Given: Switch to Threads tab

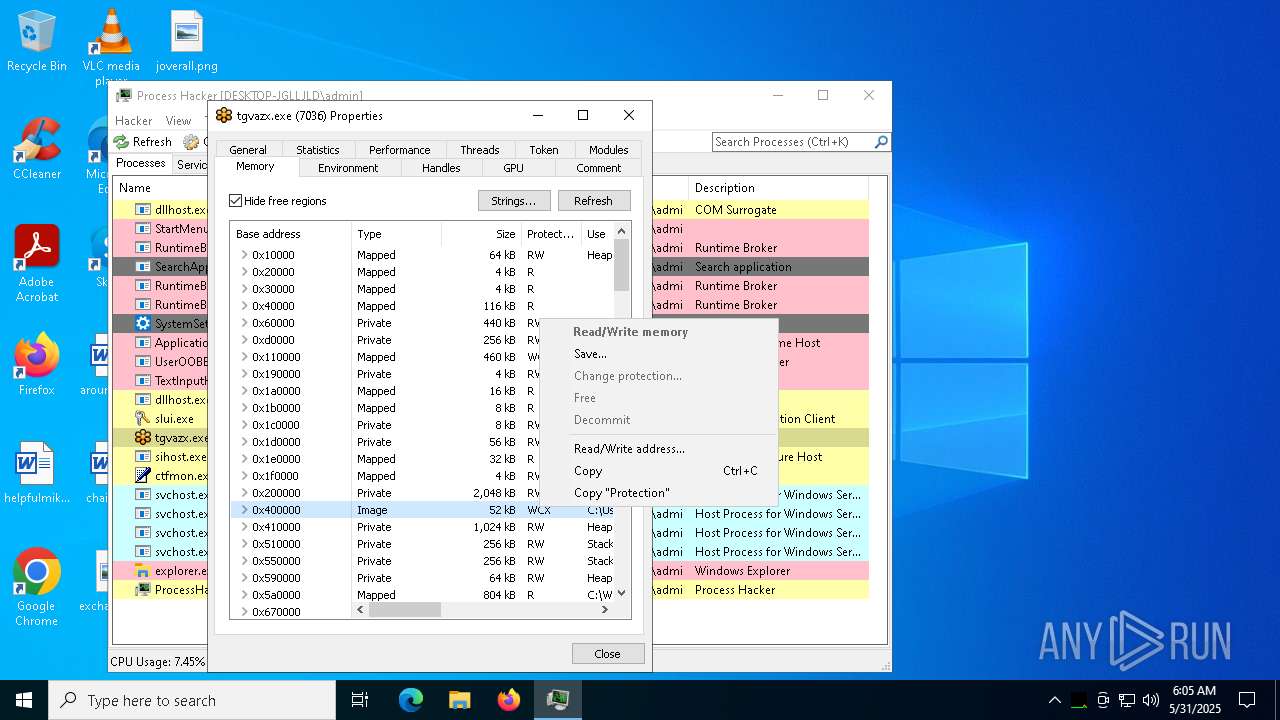Looking at the screenshot, I should [x=480, y=150].
